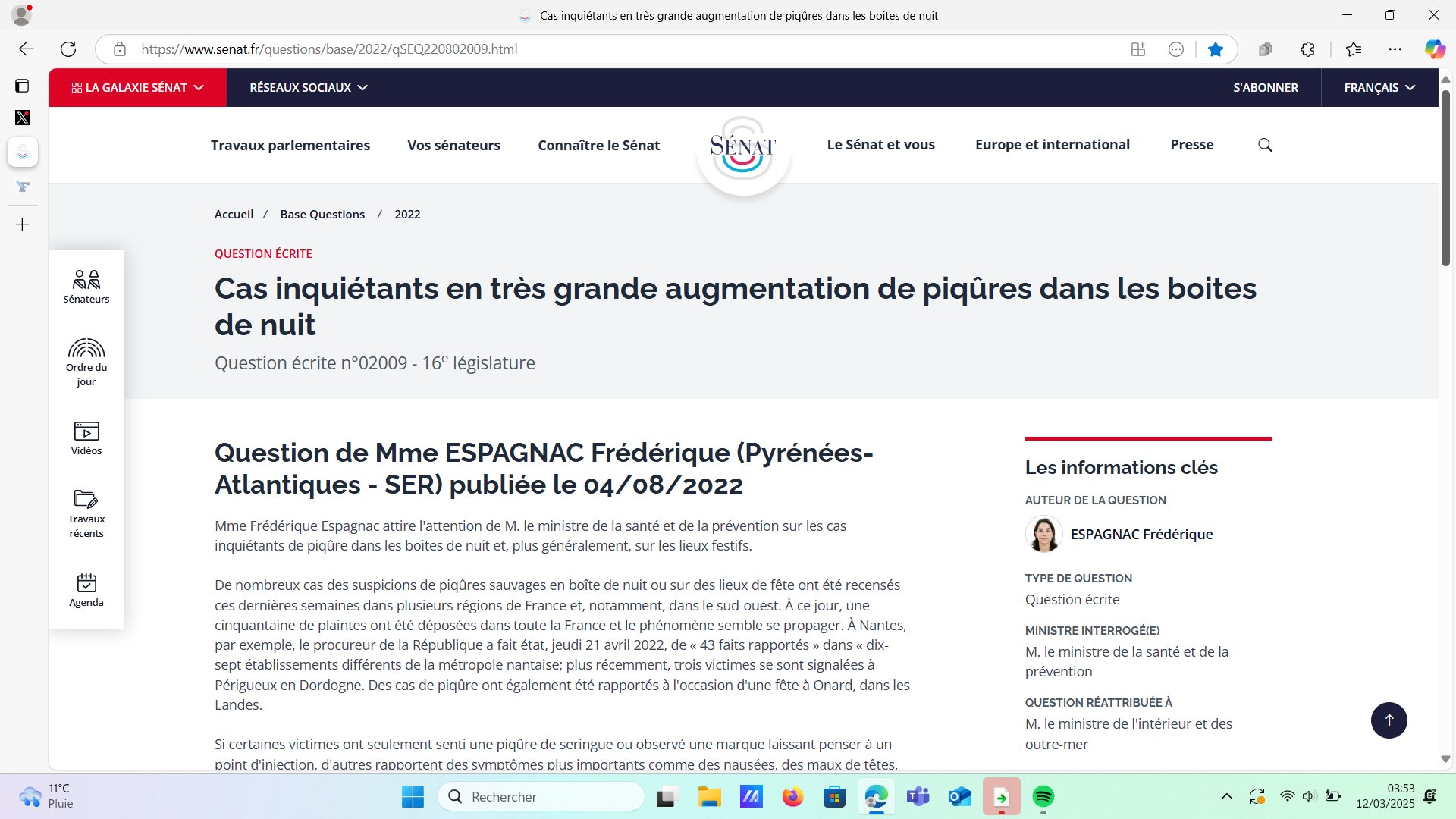The height and width of the screenshot is (819, 1456).
Task: Open the Sénateurs sidebar icon
Action: click(86, 287)
